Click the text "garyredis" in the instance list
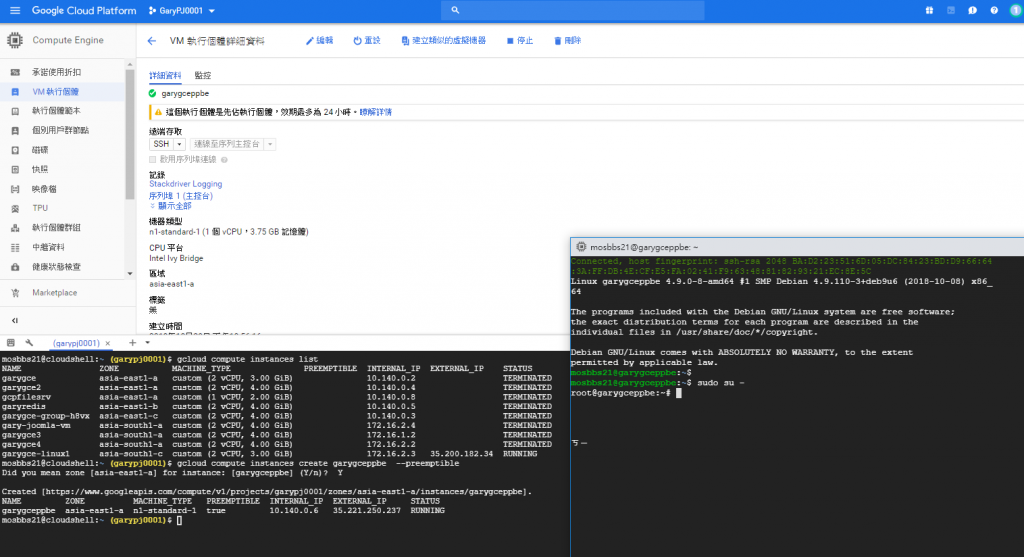 pyautogui.click(x=24, y=406)
